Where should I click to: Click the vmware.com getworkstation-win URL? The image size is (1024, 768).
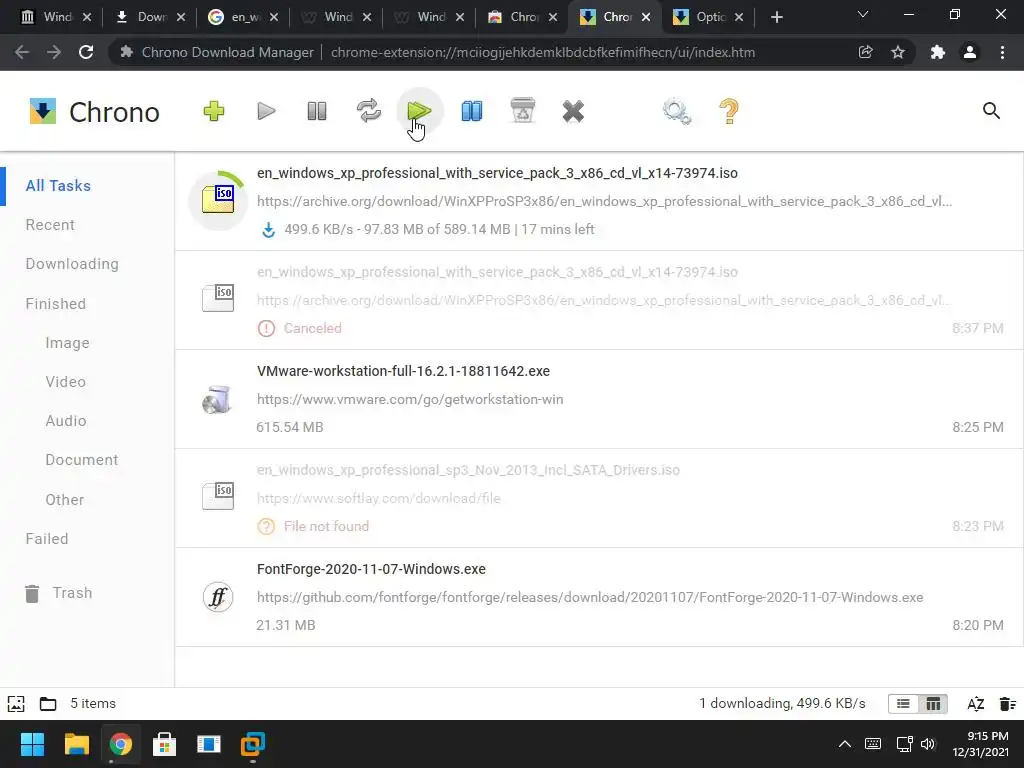pyautogui.click(x=409, y=399)
